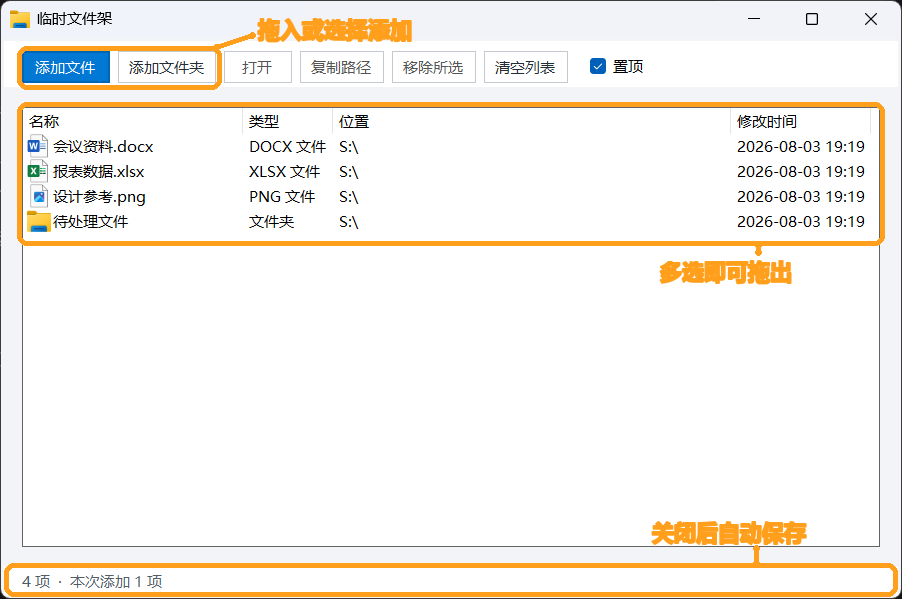902x599 pixels.
Task: Select the file name 会议资料.docx
Action: 104,147
